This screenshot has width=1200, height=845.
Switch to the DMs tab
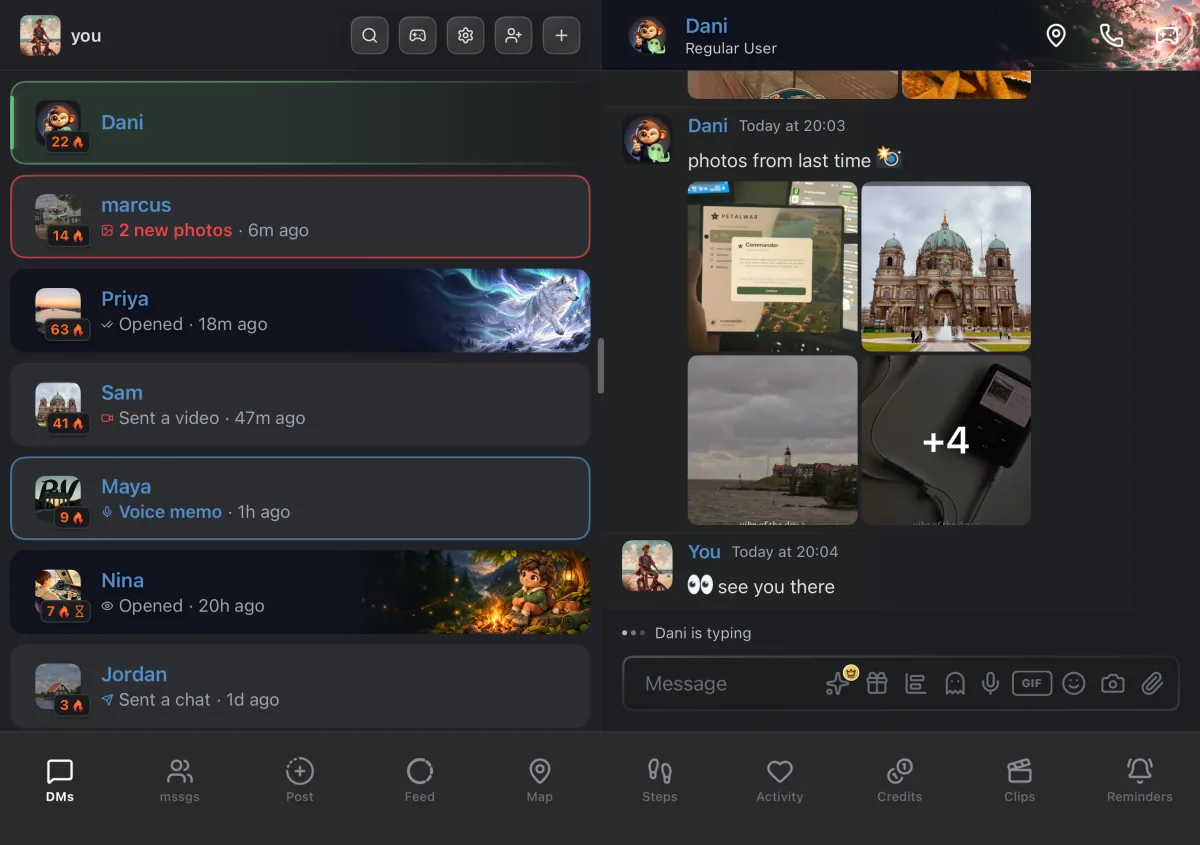click(x=60, y=781)
